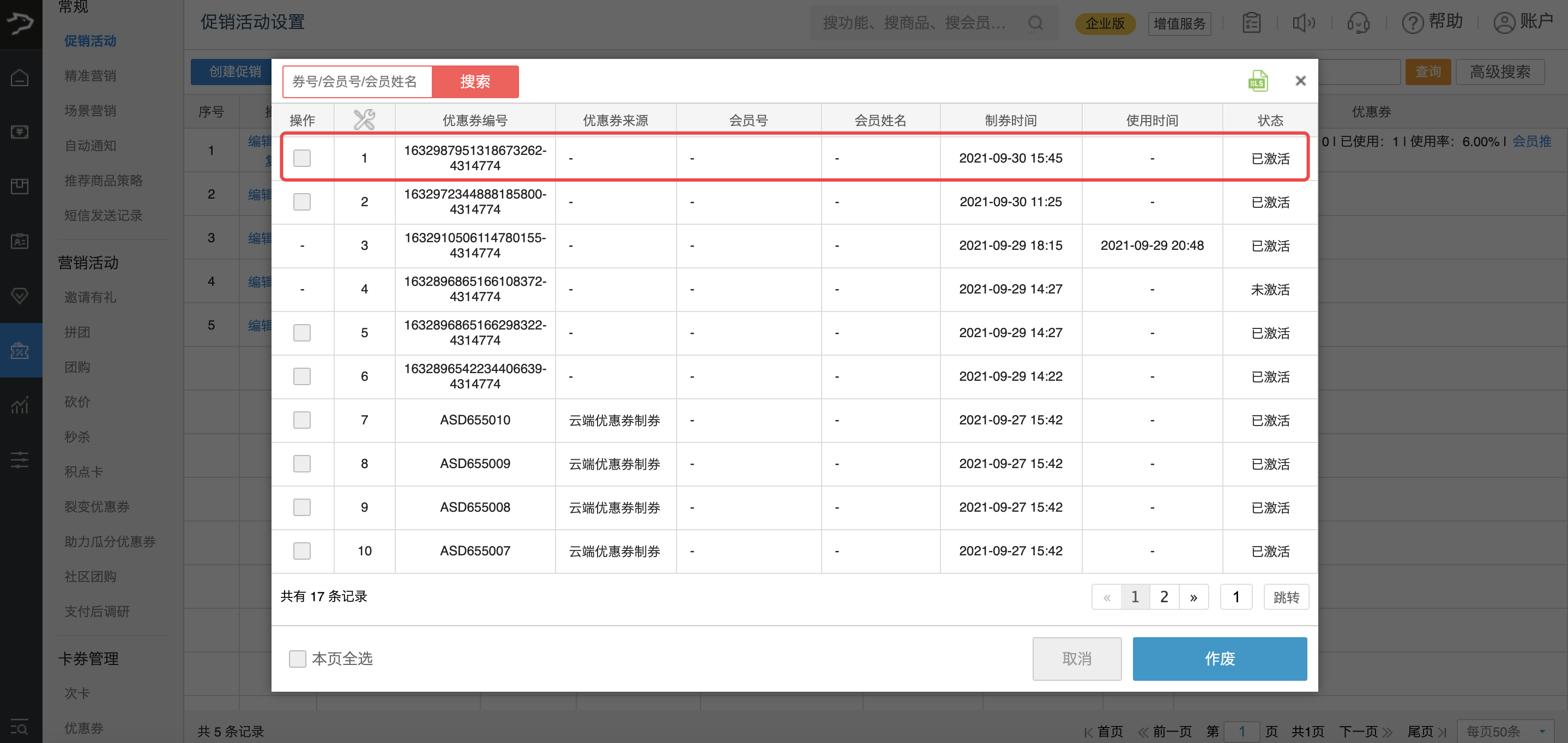Click the 取消 cancel button
The width and height of the screenshot is (1568, 743).
point(1077,658)
